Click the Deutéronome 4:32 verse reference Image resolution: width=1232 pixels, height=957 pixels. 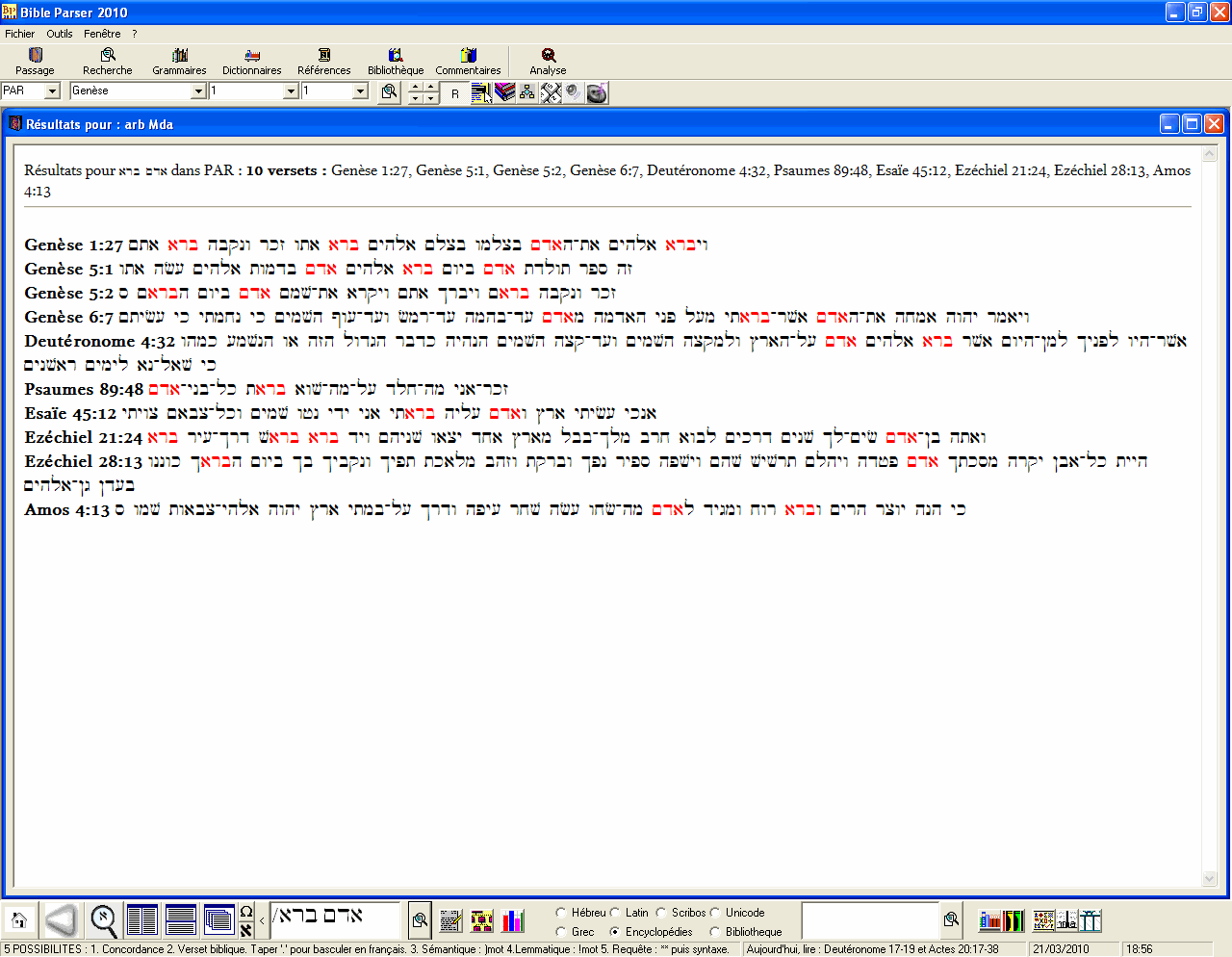pos(100,341)
